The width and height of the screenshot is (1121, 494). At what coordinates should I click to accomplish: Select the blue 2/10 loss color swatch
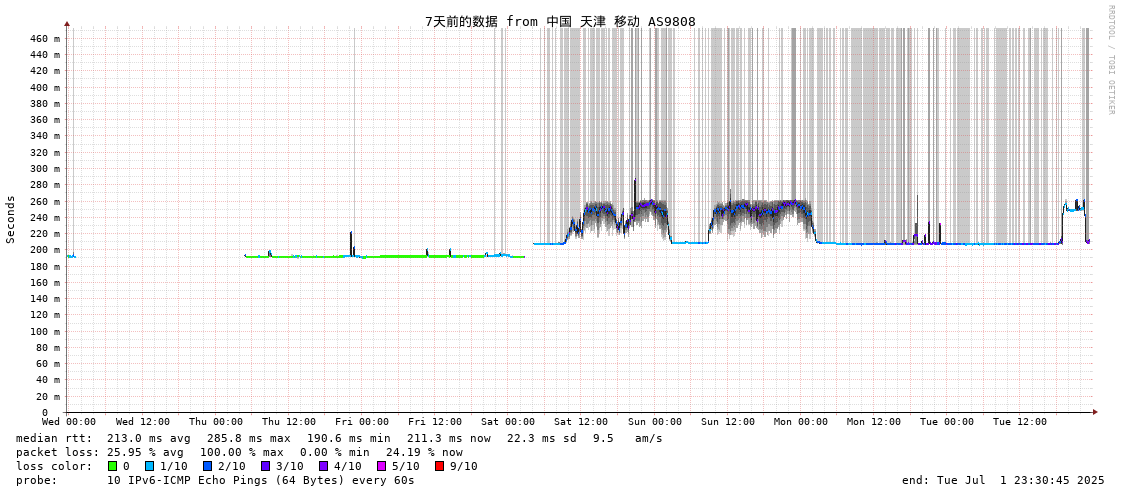(207, 466)
